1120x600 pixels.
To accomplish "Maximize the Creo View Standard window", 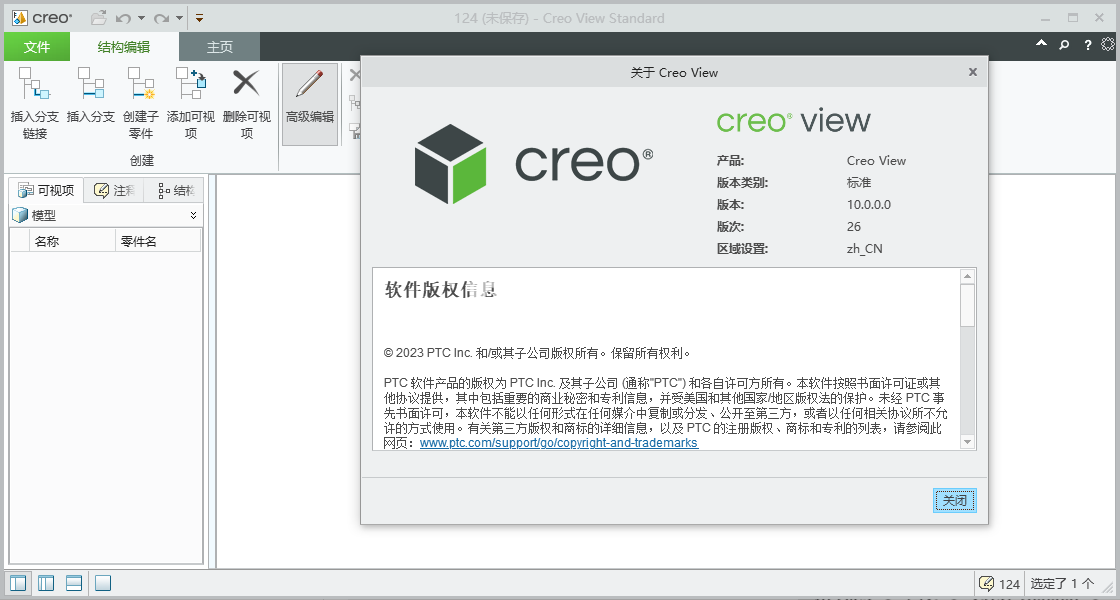I will 1073,18.
